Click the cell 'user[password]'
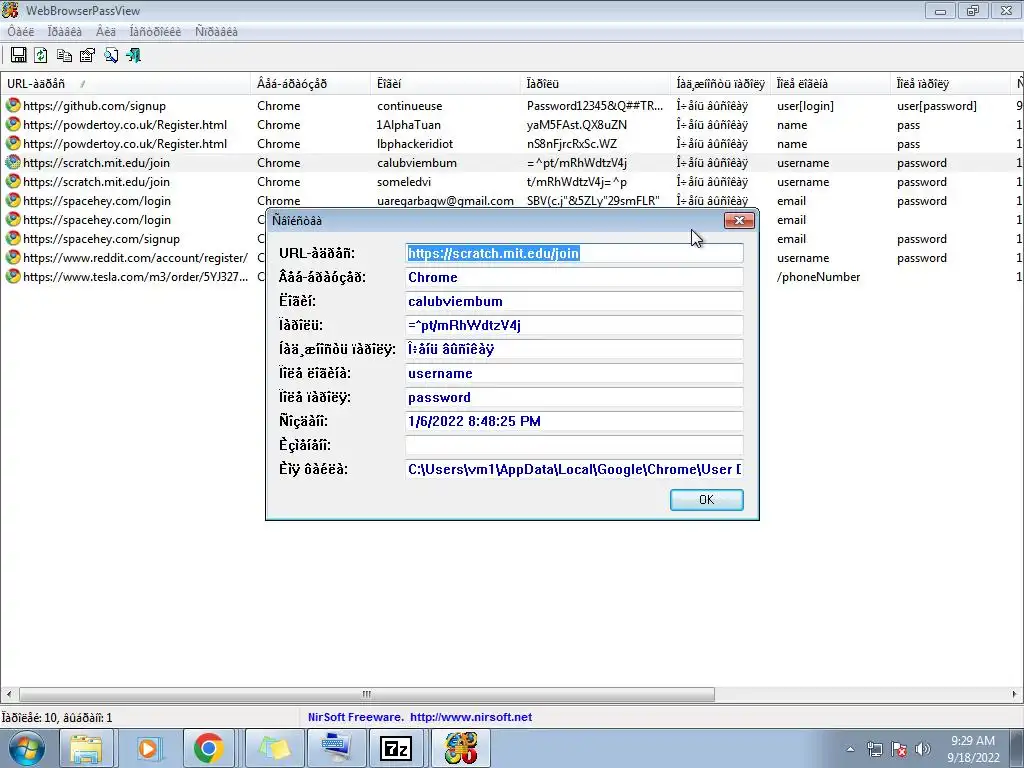 936,106
